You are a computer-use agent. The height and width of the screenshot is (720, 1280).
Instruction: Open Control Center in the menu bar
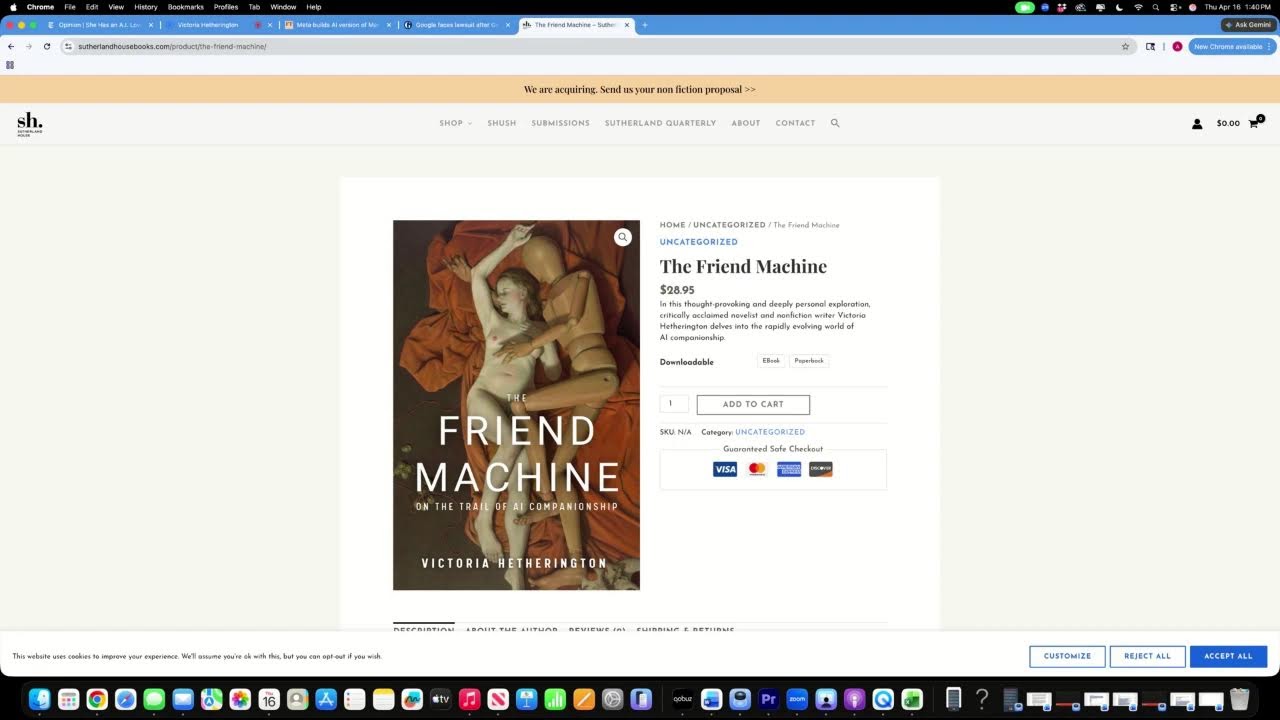coord(1175,7)
